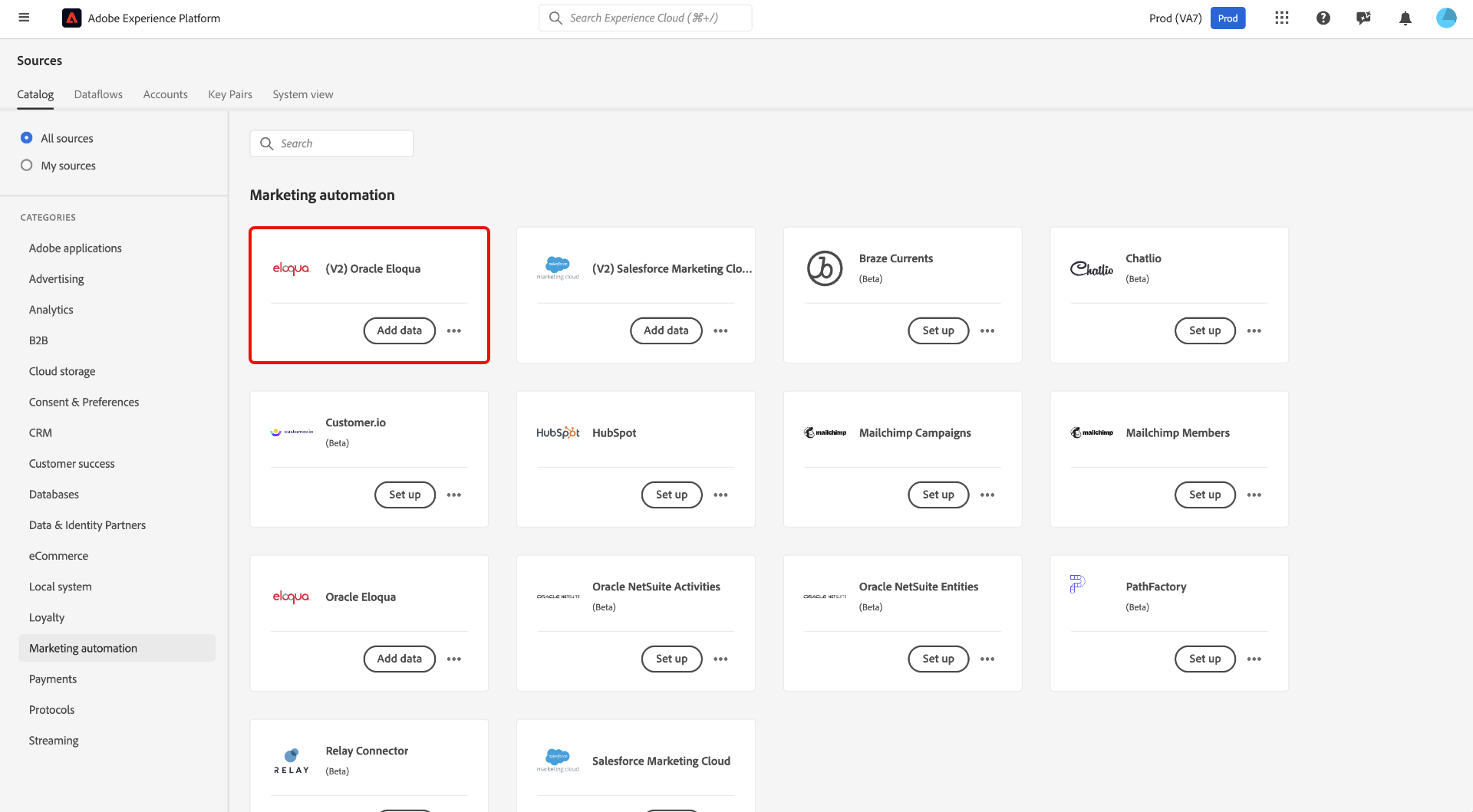Open more options for Oracle NetSuite Activities
Image resolution: width=1473 pixels, height=812 pixels.
[721, 659]
